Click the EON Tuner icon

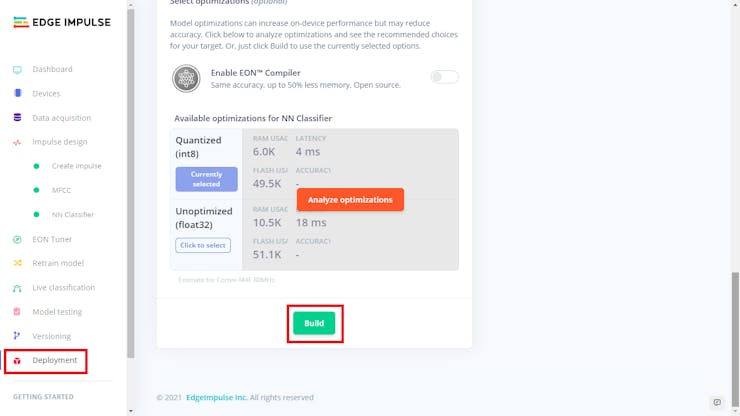17,239
